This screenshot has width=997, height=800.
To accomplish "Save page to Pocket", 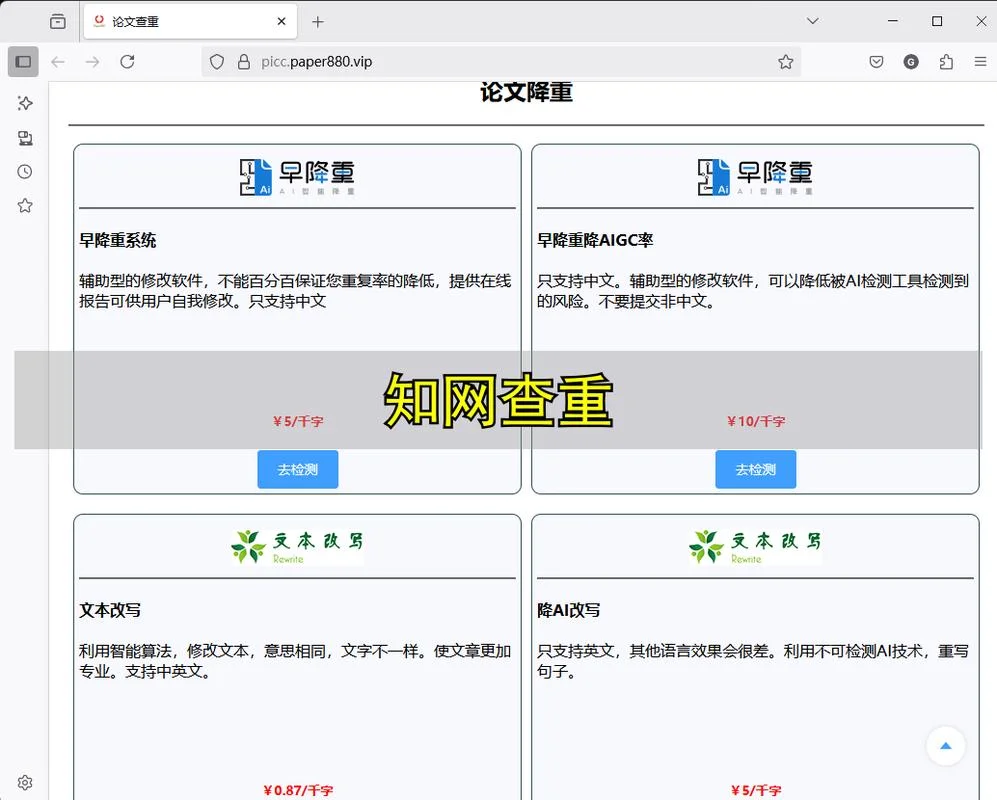I will pyautogui.click(x=876, y=62).
